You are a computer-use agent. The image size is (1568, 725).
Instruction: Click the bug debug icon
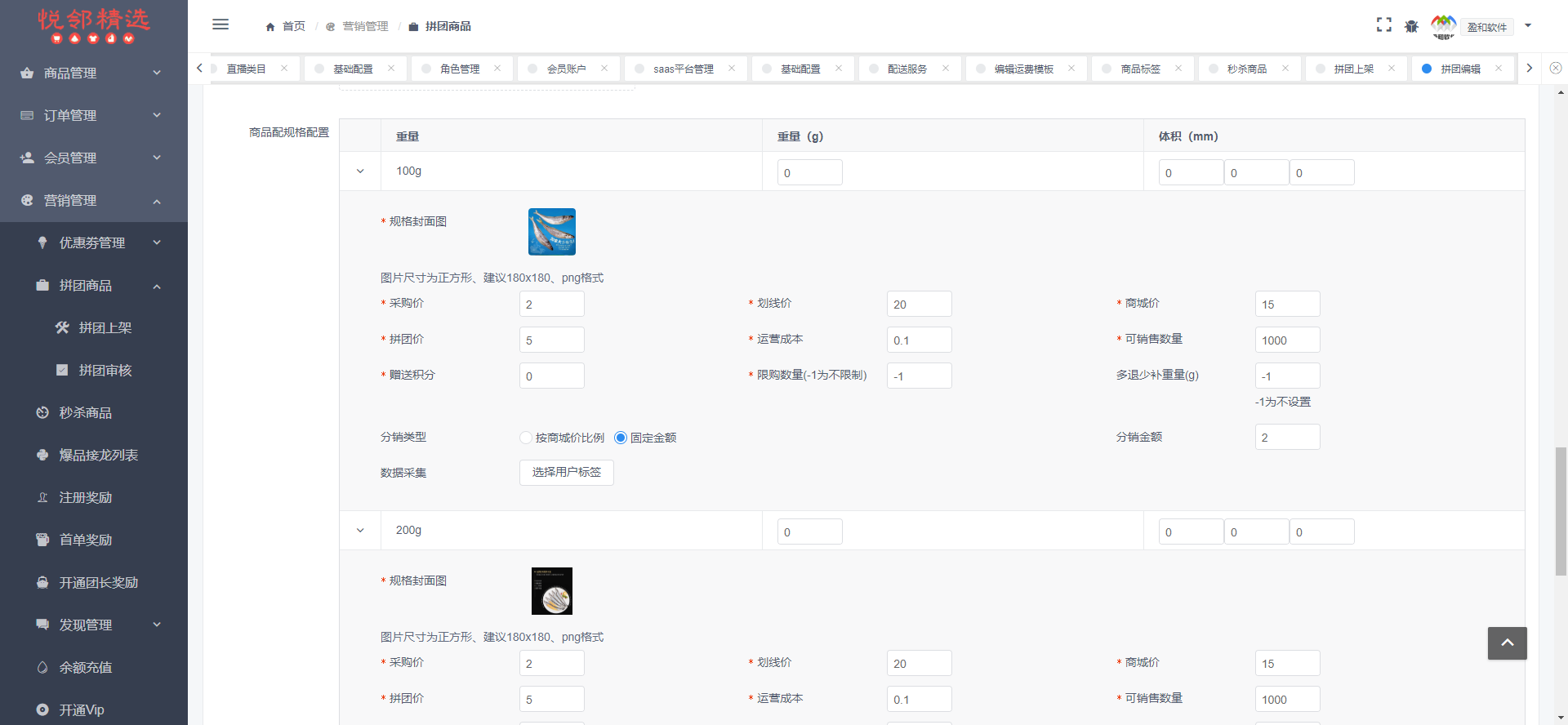pyautogui.click(x=1411, y=26)
